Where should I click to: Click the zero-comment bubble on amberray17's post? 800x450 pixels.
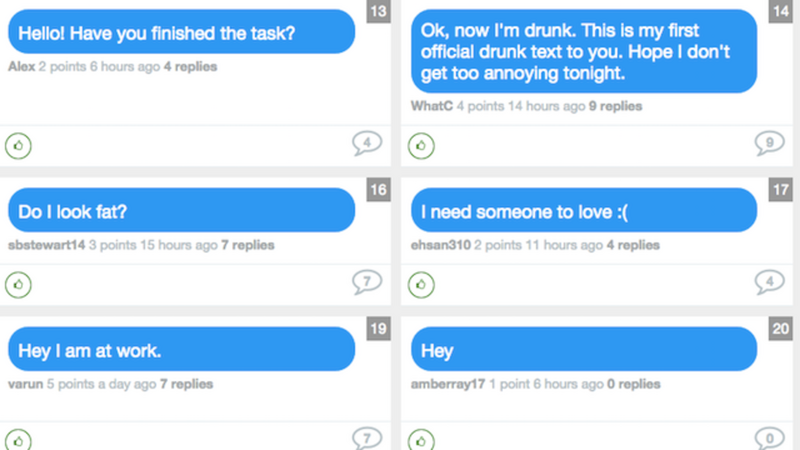769,438
